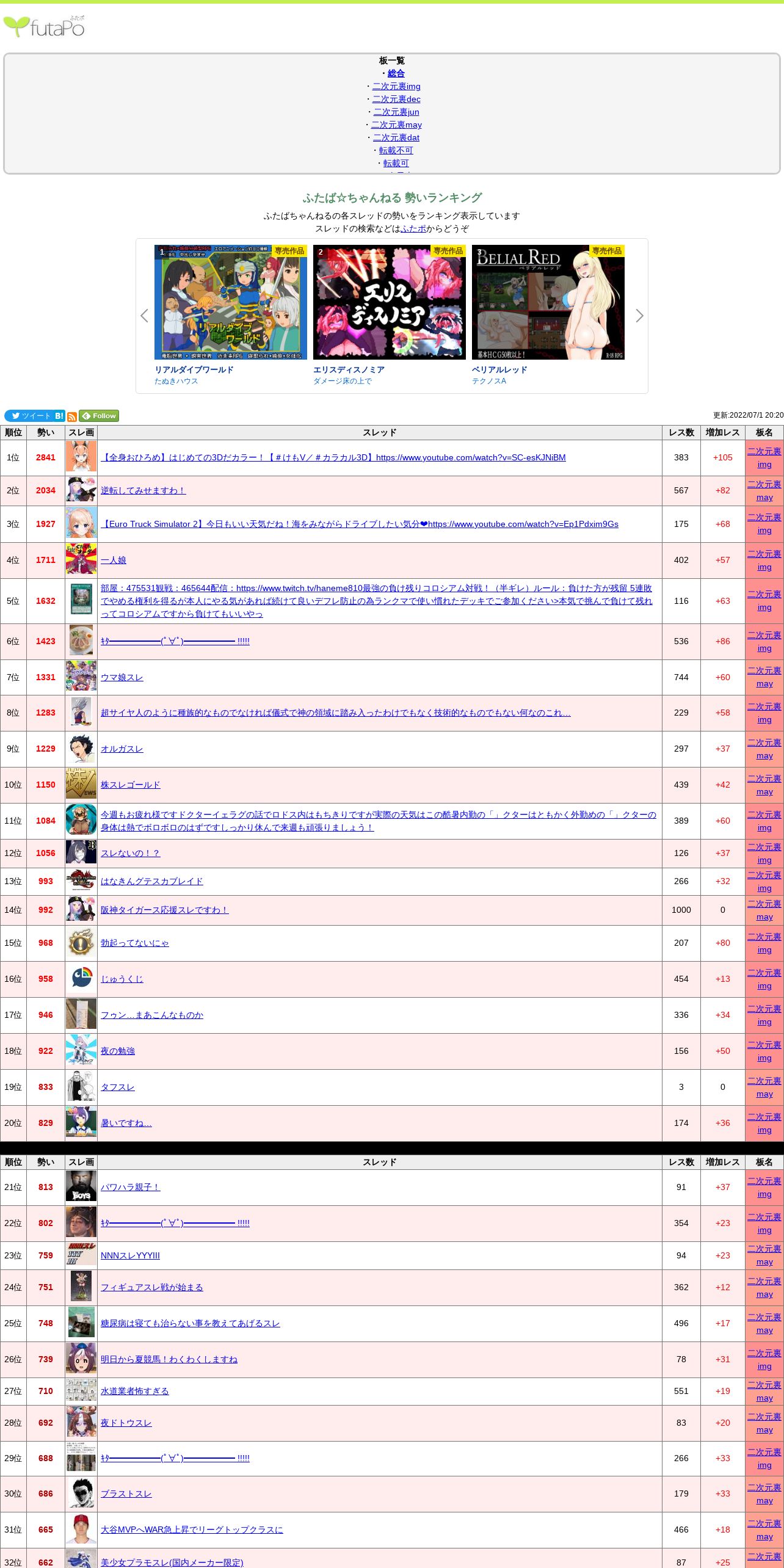
Task: Show previous items in product carousel
Action: (x=145, y=316)
